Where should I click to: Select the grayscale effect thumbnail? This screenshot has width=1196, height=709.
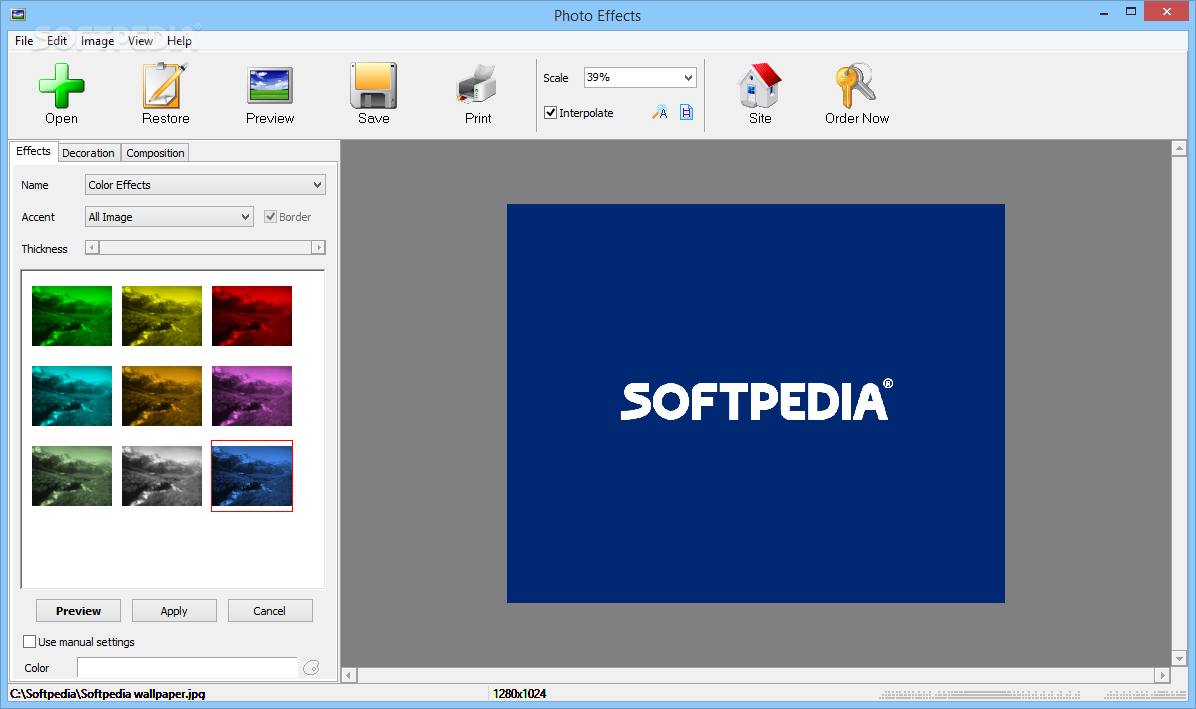(162, 476)
